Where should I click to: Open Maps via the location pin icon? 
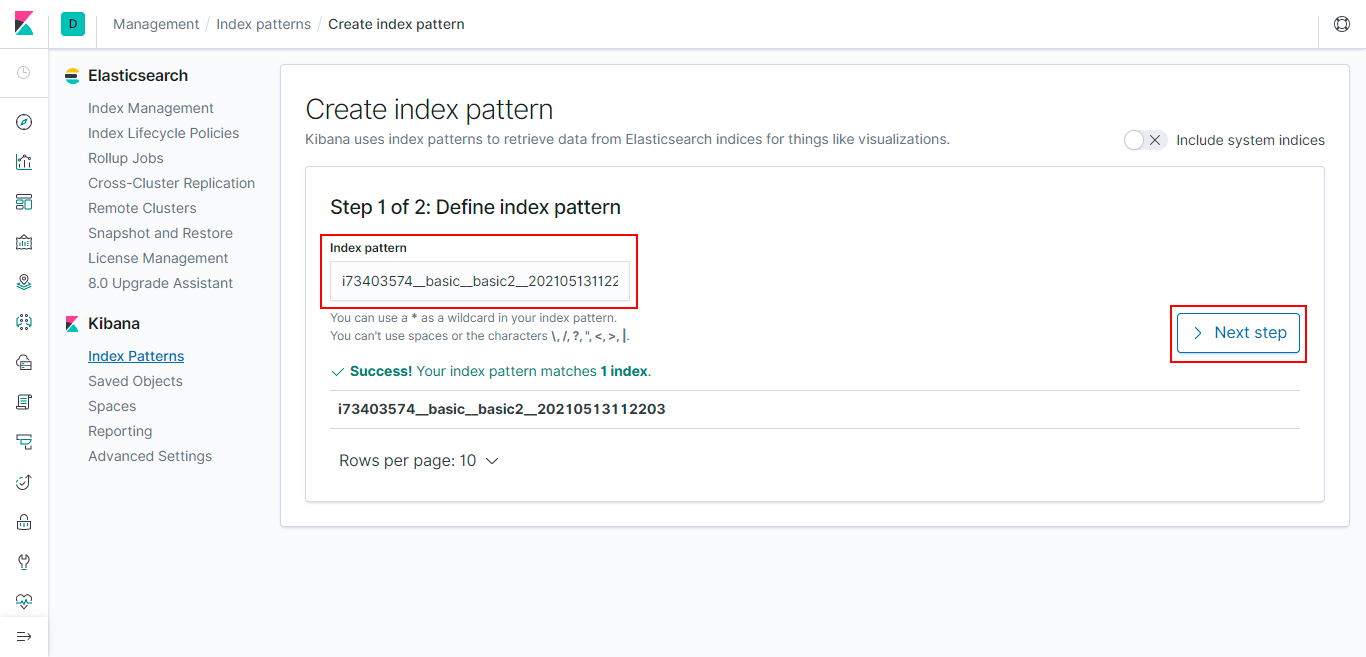[x=24, y=282]
